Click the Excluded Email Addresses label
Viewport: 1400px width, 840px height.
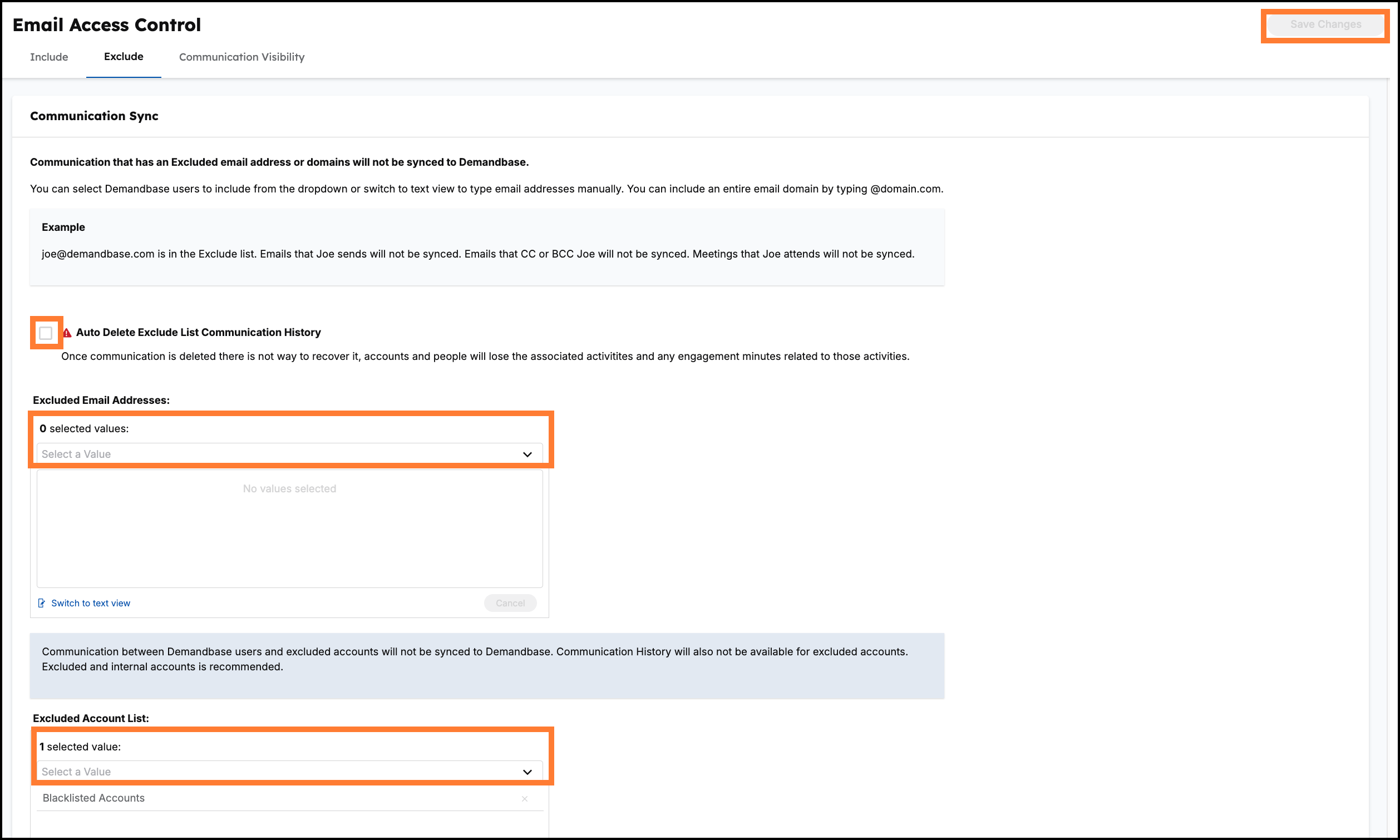[101, 400]
